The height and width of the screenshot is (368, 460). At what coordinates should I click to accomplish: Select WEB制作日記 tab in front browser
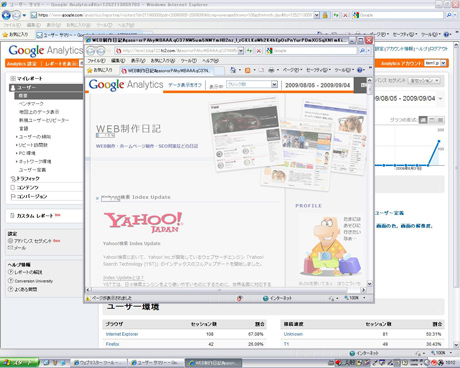click(166, 71)
